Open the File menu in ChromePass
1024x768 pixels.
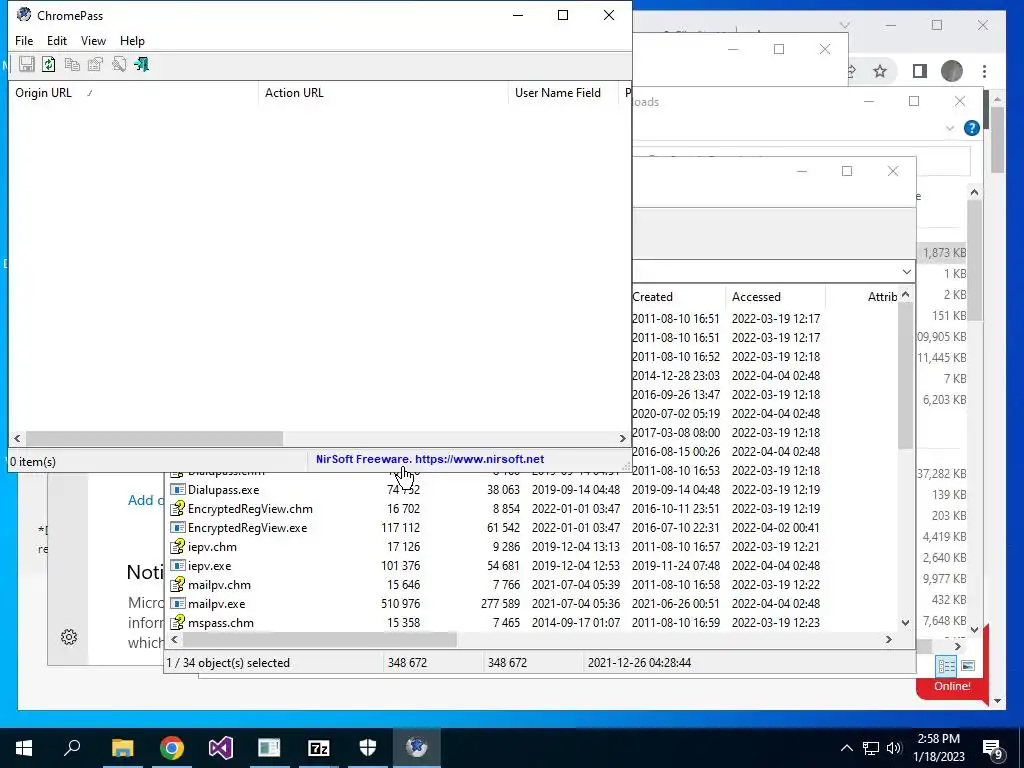point(24,40)
